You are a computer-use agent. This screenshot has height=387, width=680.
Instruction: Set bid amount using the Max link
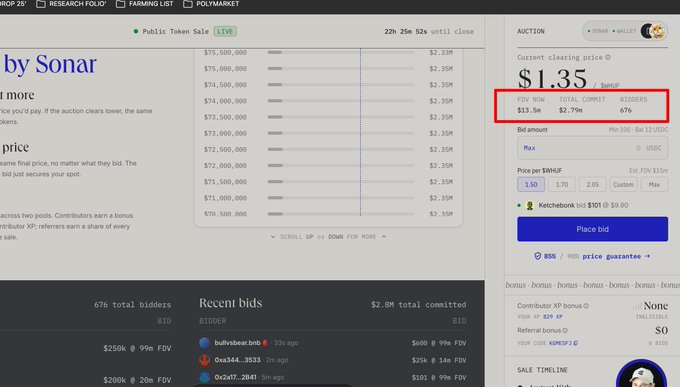(529, 148)
